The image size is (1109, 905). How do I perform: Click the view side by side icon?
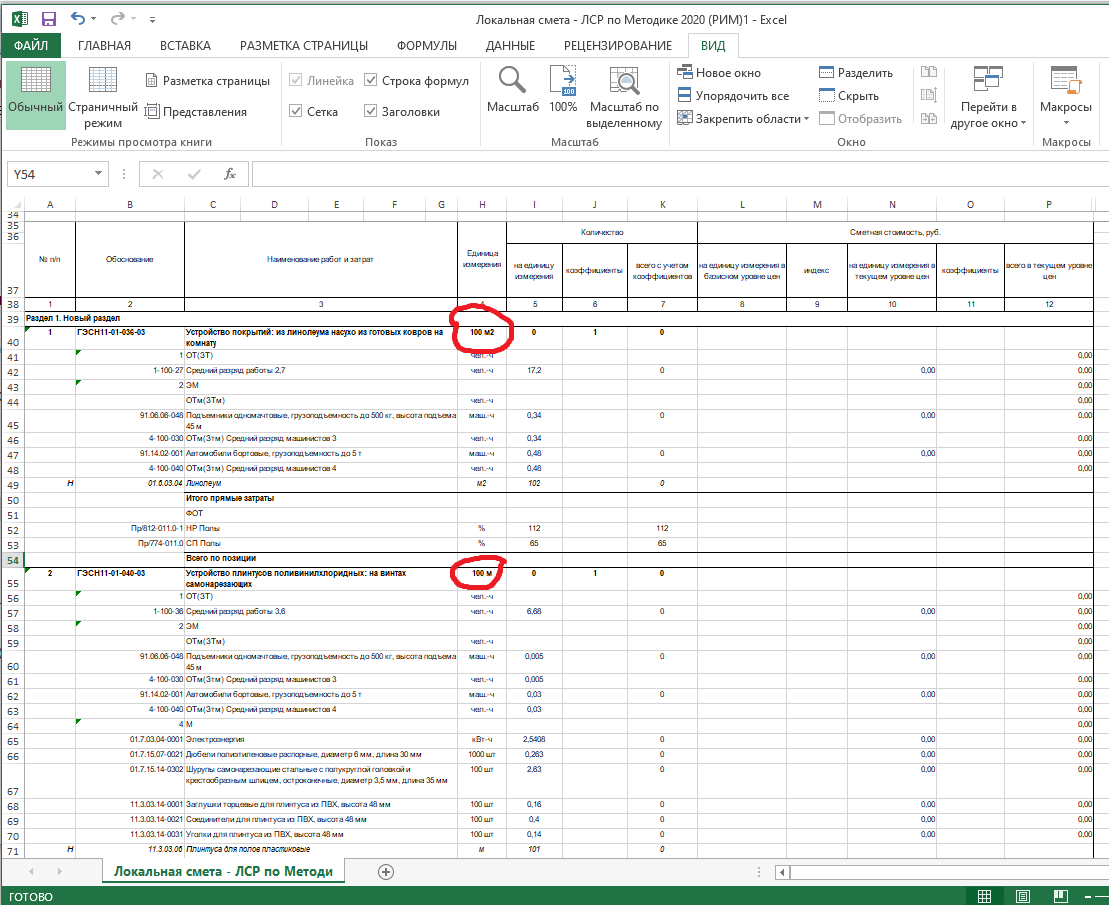pos(929,72)
